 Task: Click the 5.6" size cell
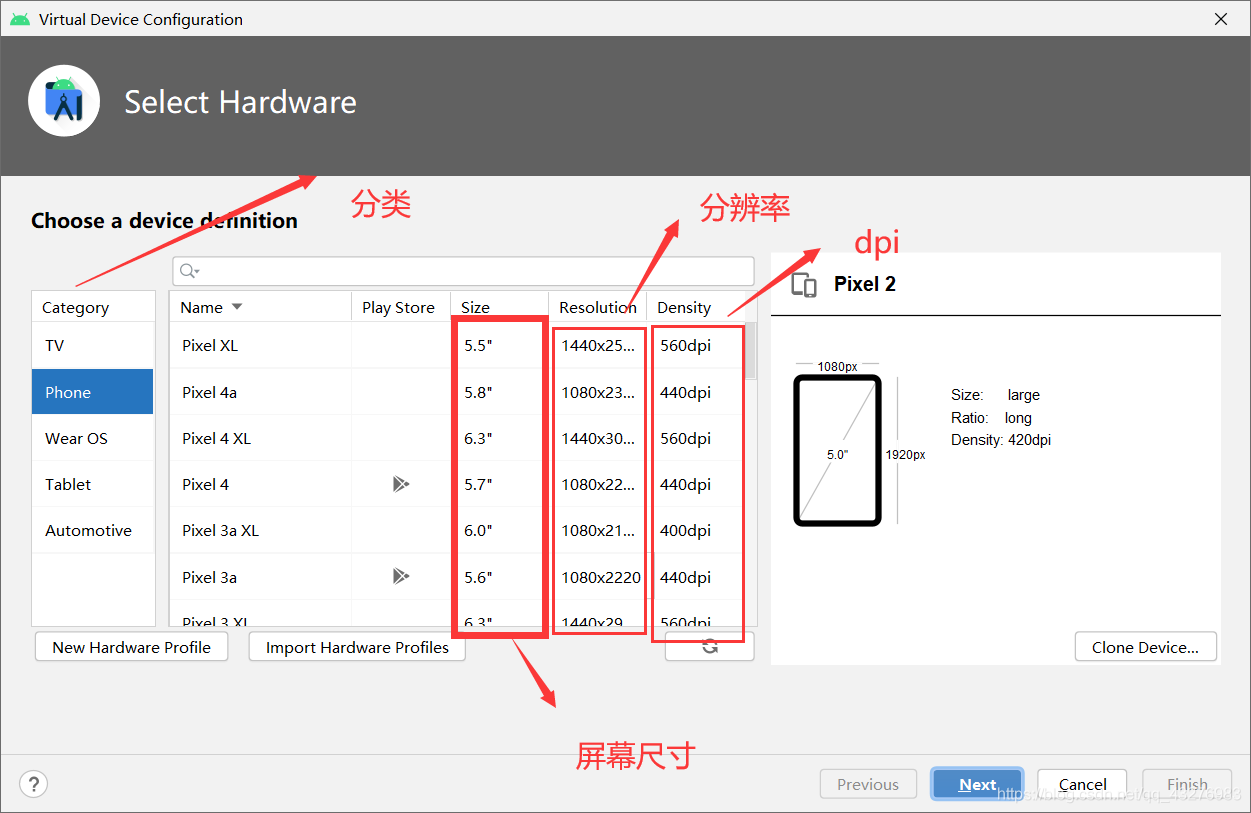click(478, 577)
